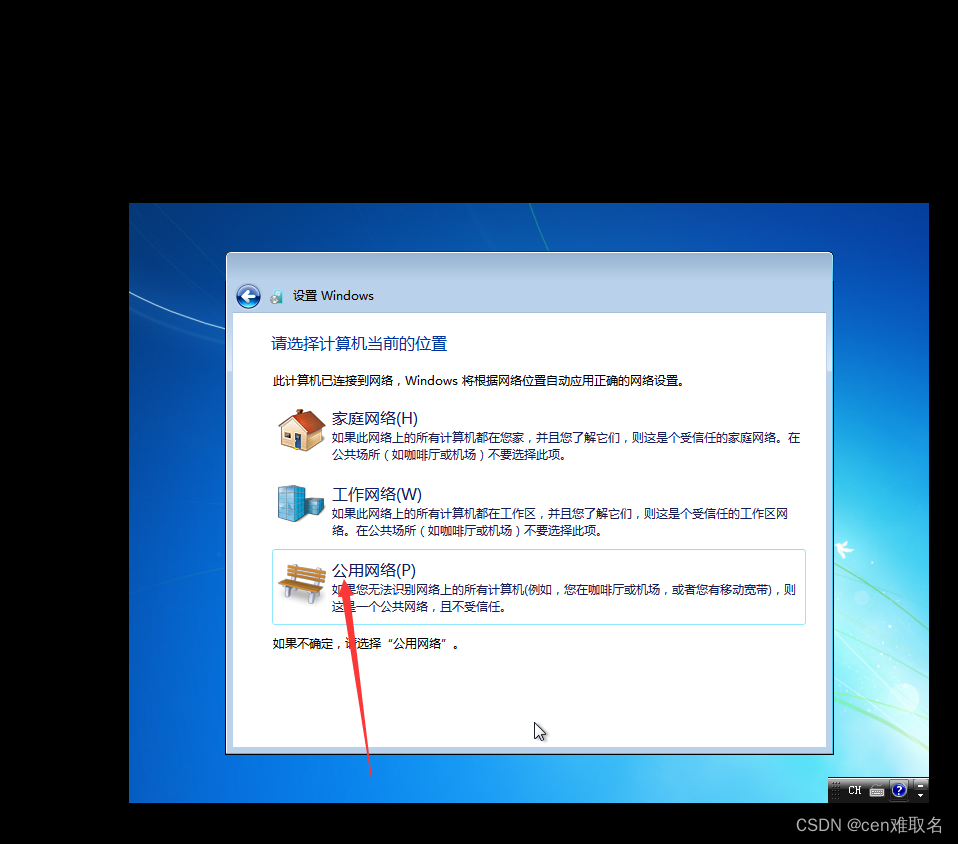Click heading 请选择计算机当前的位置
Screen dimensions: 958x844
(x=359, y=344)
